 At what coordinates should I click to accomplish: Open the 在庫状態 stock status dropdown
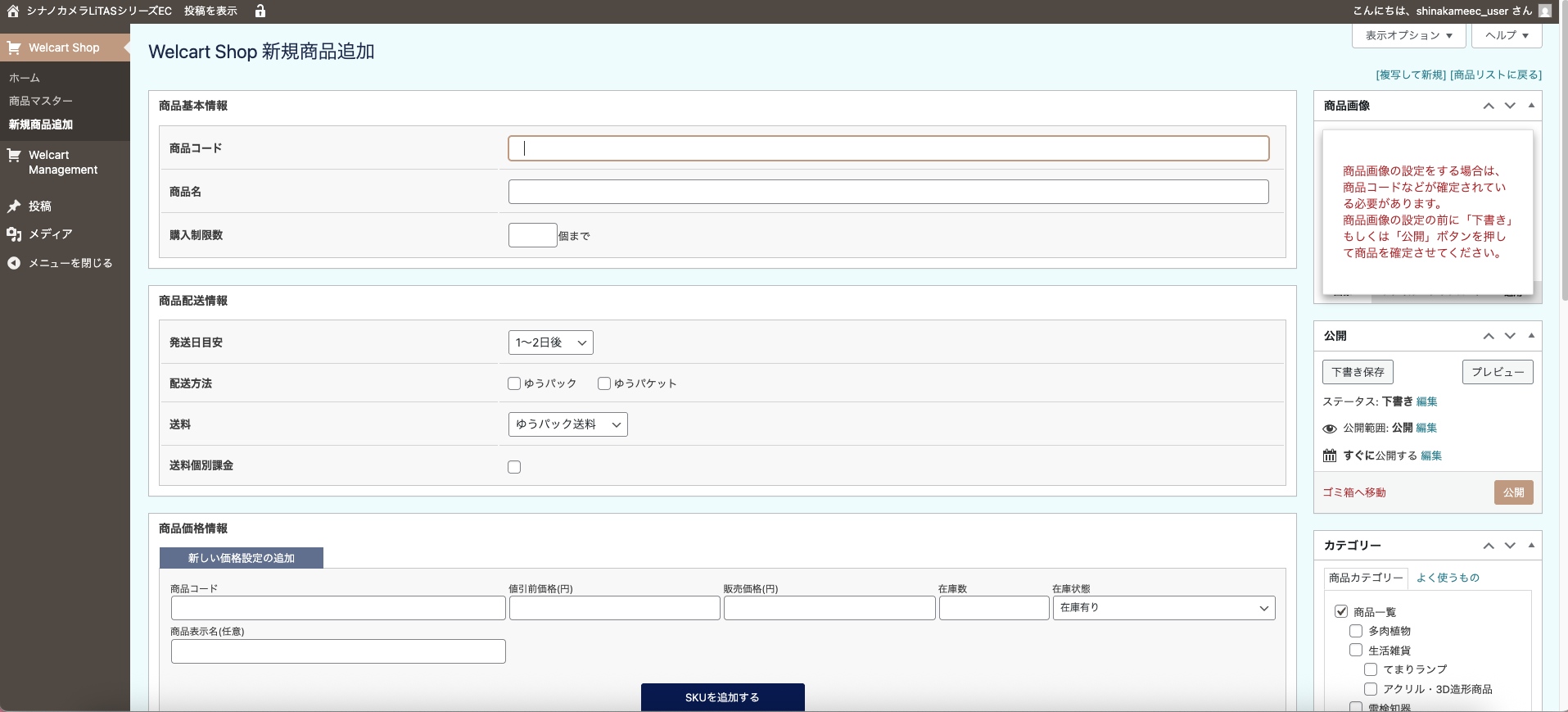tap(1163, 608)
